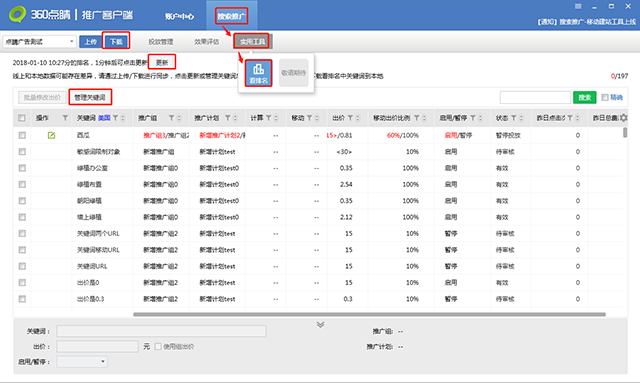The image size is (640, 383).
Task: Click the 更新 refresh button
Action: 162,62
